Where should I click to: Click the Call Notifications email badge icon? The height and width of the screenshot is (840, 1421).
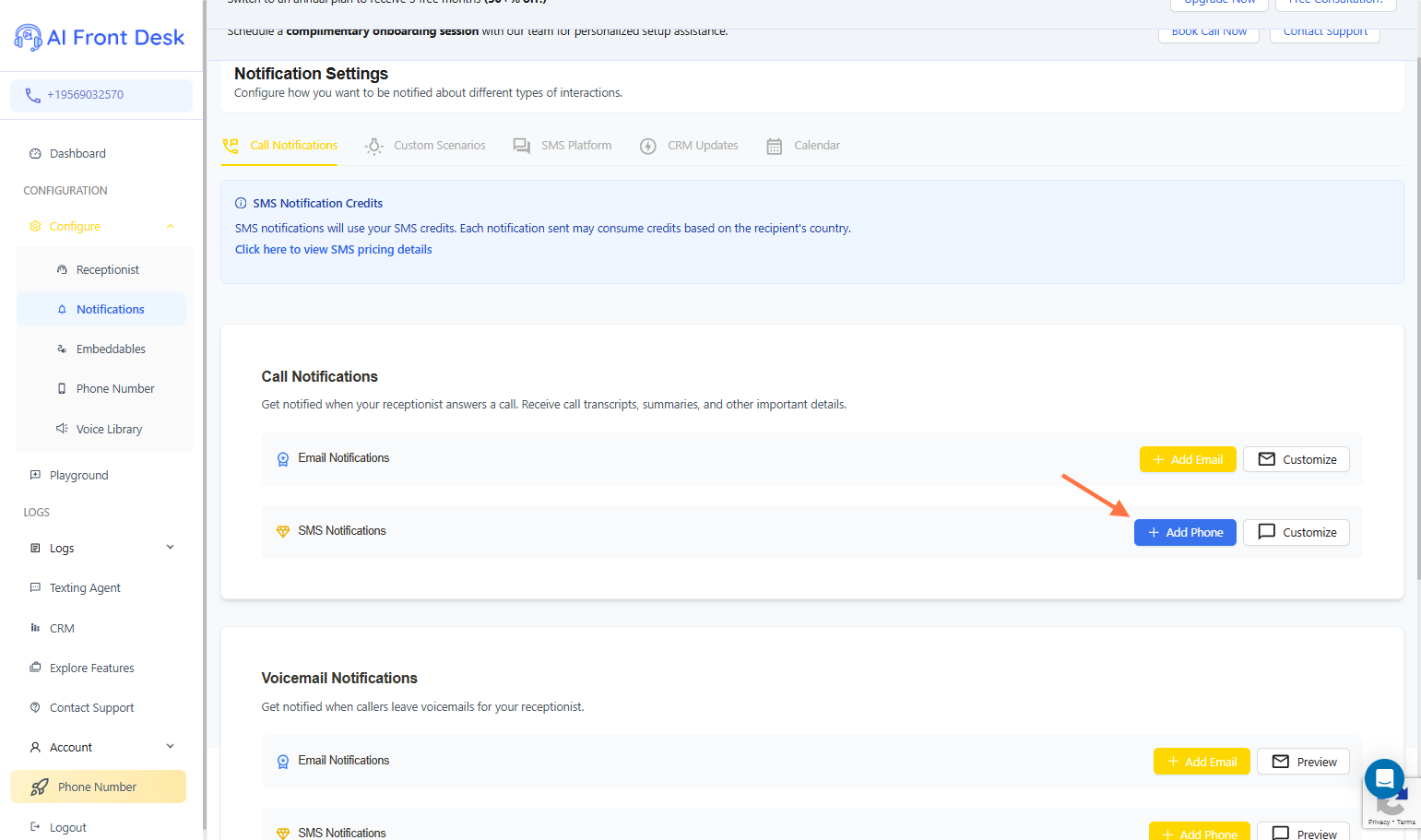pyautogui.click(x=283, y=459)
